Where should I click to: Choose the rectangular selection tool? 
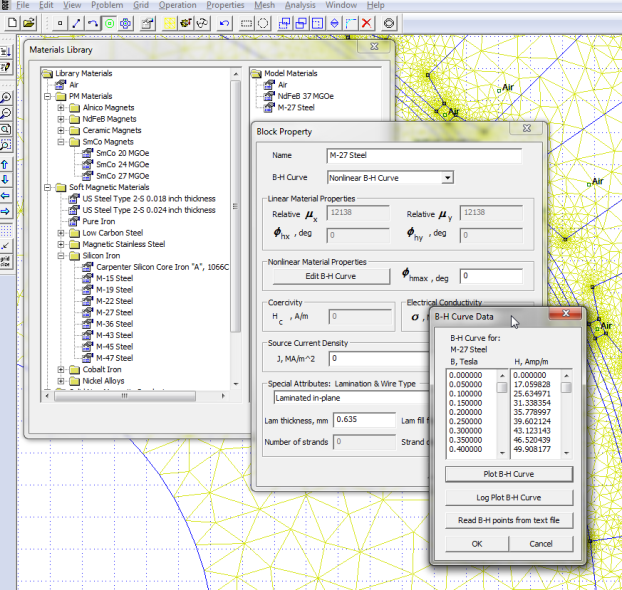pos(246,23)
